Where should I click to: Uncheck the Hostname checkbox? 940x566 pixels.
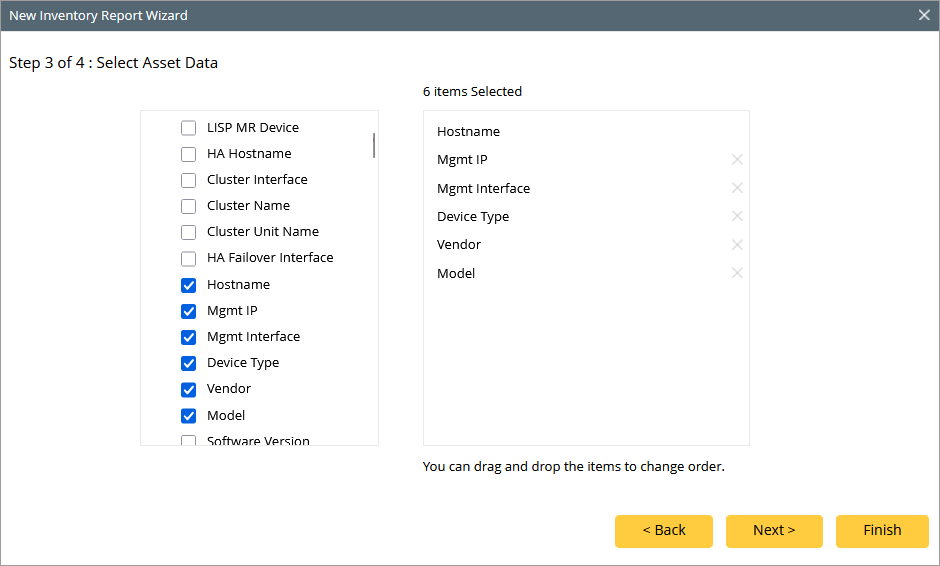click(x=188, y=285)
